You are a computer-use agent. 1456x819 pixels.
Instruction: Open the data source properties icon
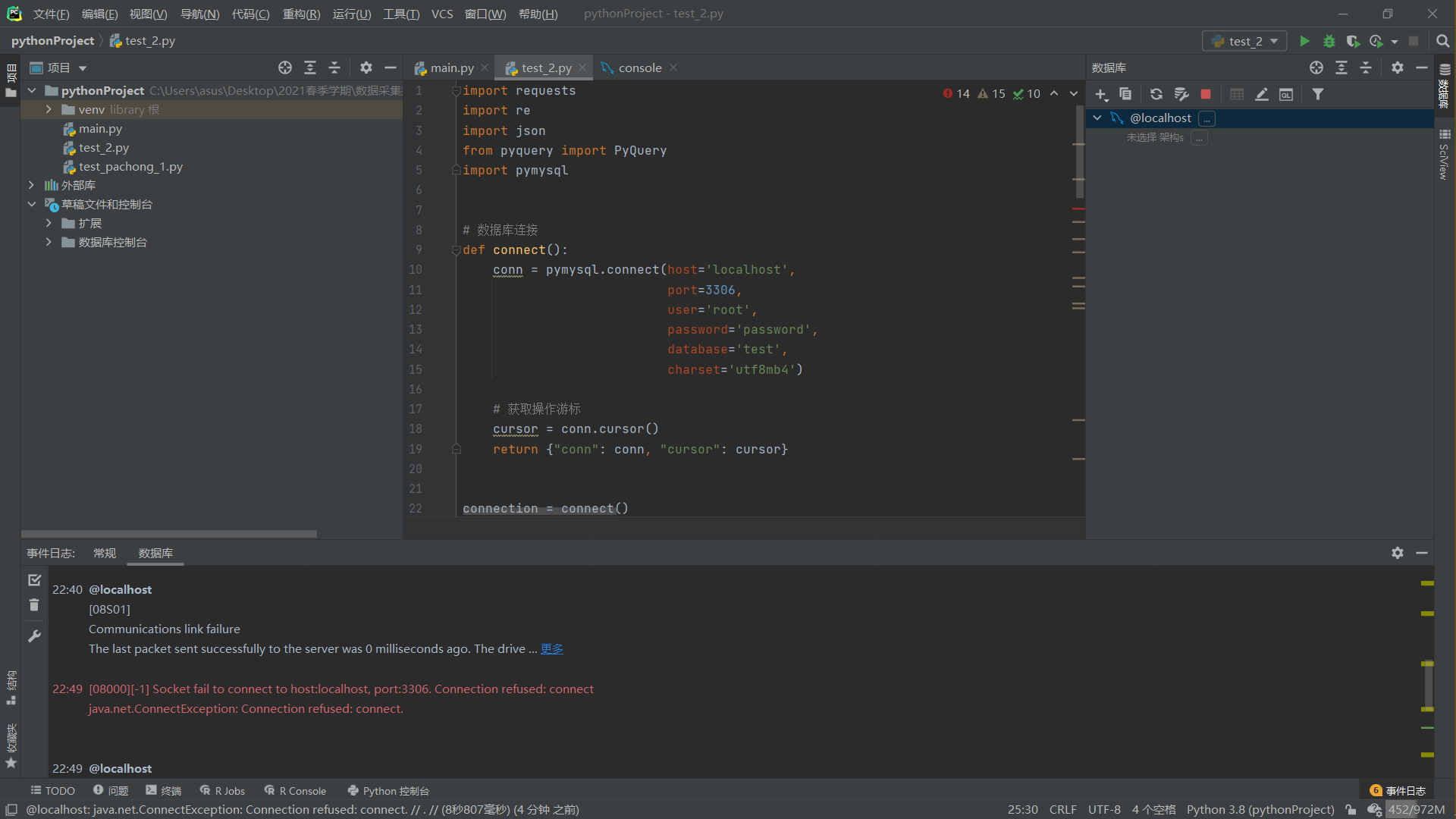pos(1181,94)
